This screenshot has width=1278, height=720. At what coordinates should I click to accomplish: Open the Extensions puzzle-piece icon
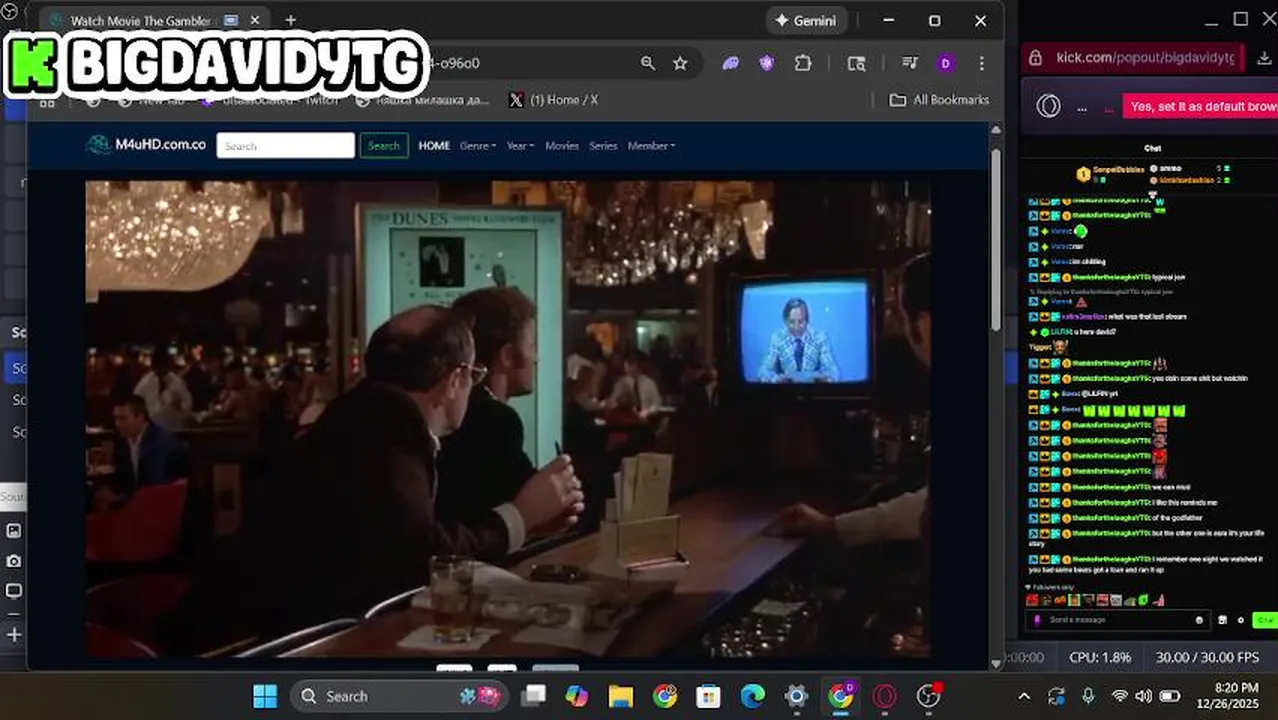[803, 63]
